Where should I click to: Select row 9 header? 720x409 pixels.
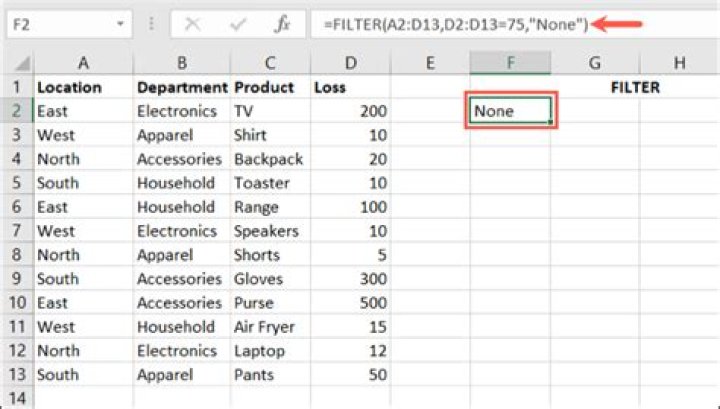[17, 279]
